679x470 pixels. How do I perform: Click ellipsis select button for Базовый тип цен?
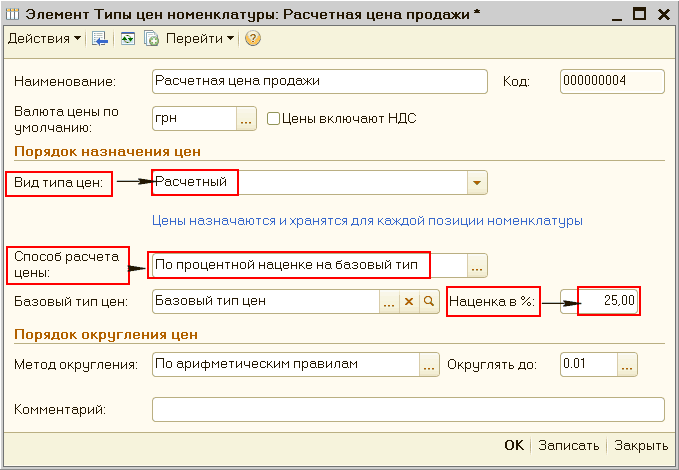coord(389,300)
